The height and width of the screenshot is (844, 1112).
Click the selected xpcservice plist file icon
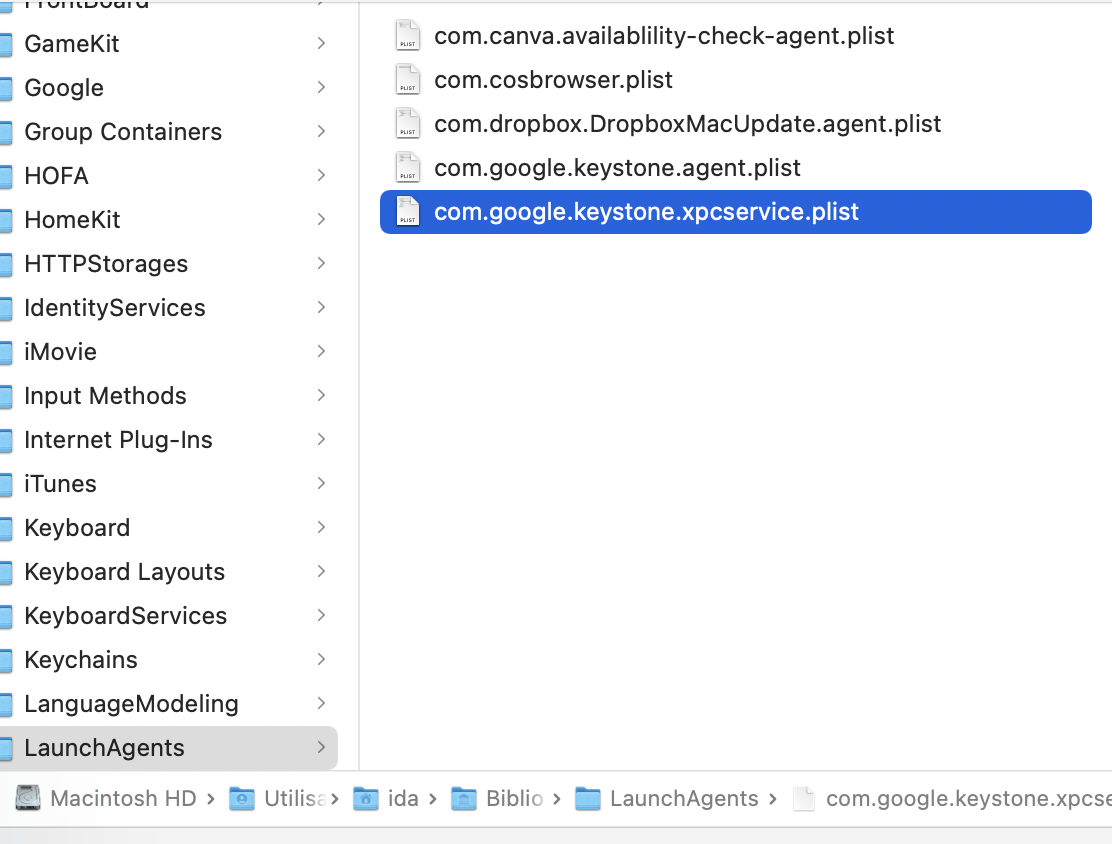coord(407,212)
